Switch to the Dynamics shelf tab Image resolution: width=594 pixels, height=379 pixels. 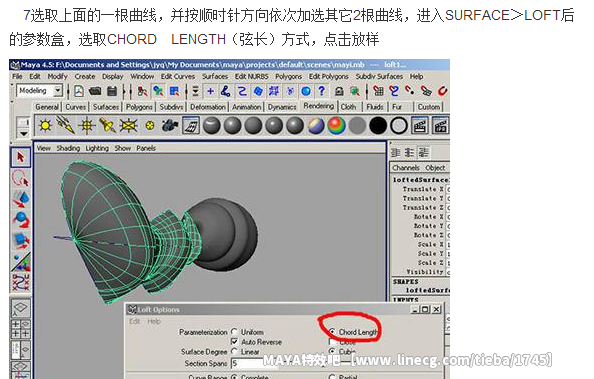[x=282, y=107]
